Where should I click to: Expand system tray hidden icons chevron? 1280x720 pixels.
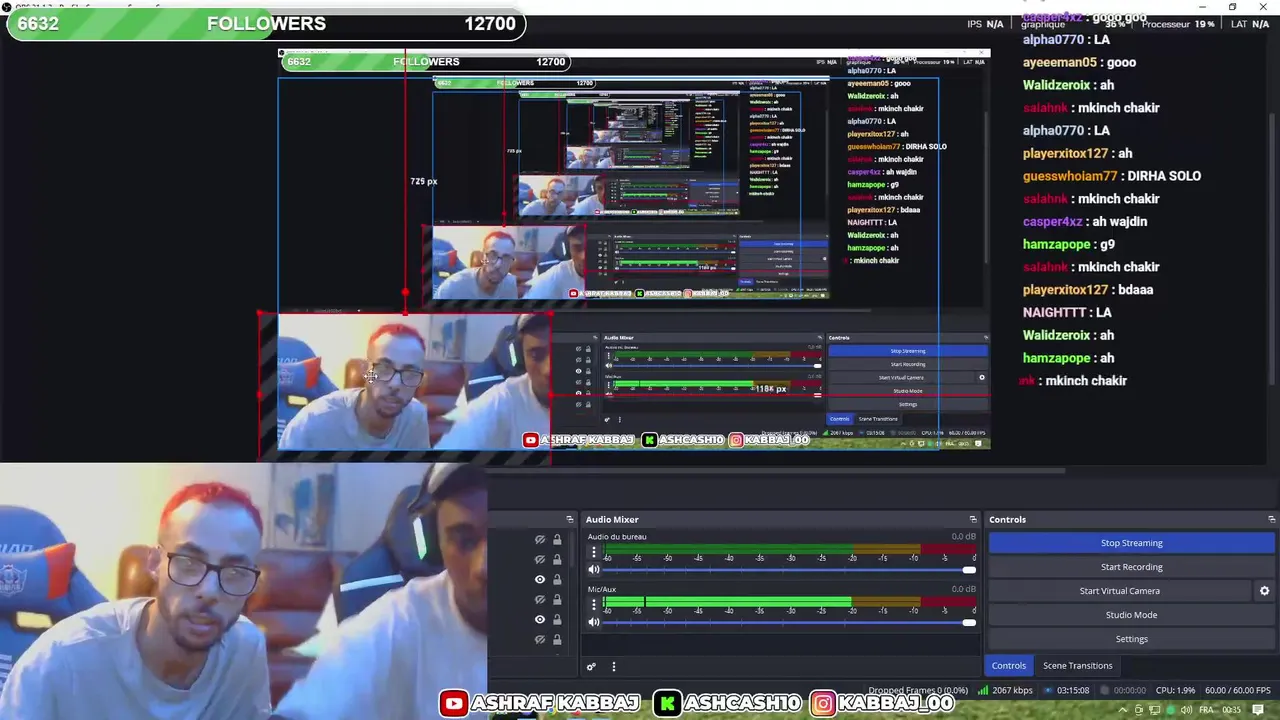point(1123,710)
